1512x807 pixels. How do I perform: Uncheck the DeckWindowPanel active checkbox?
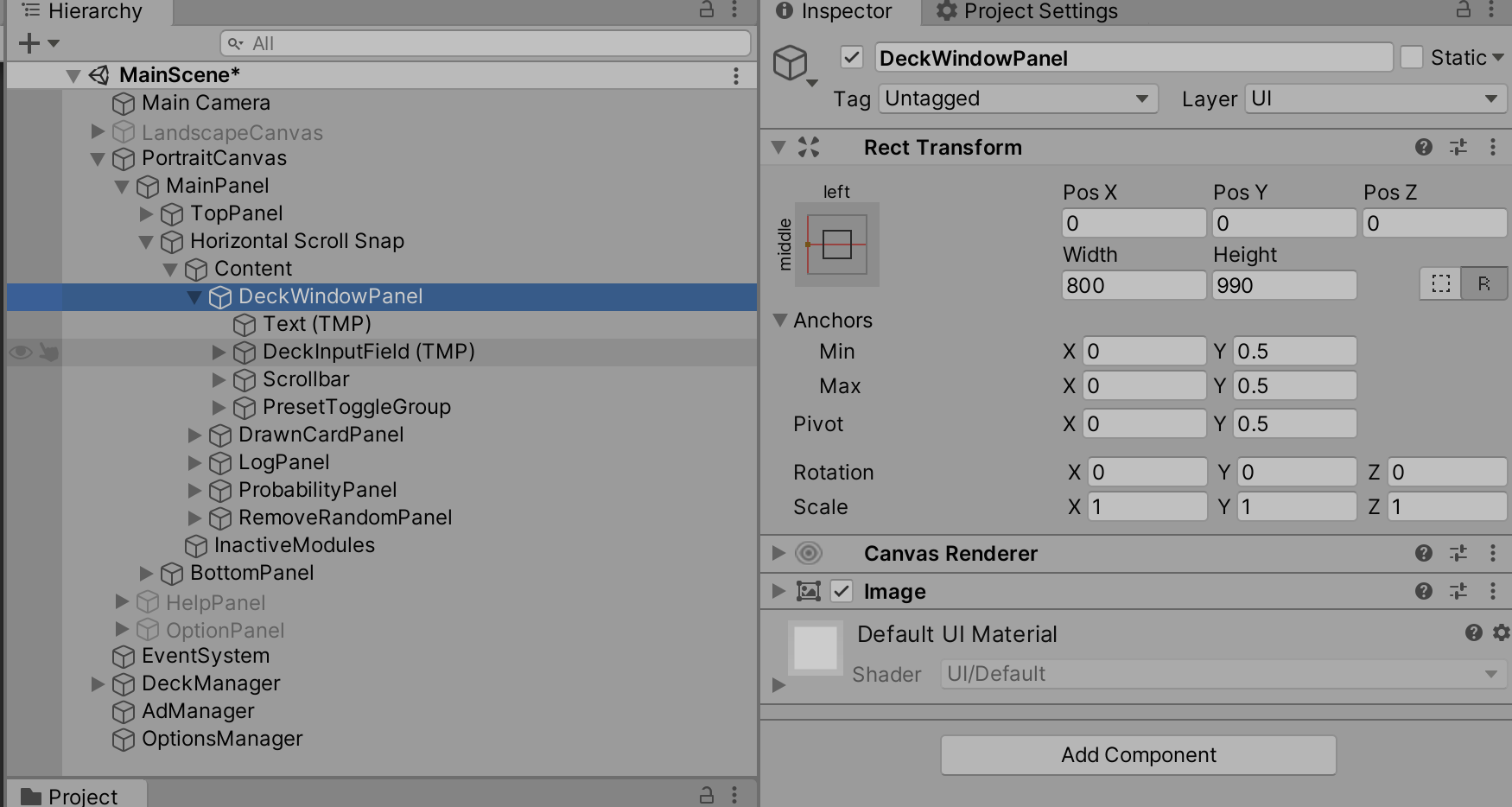tap(852, 58)
